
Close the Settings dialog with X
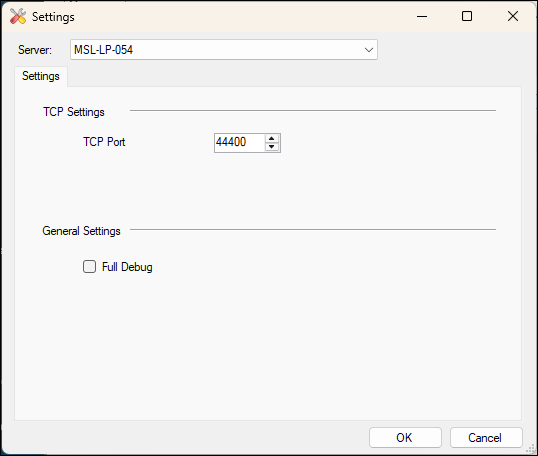[513, 16]
